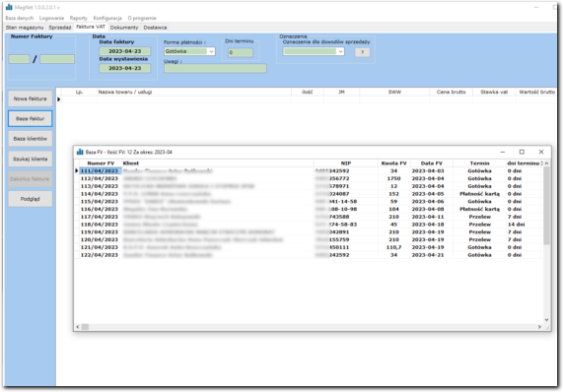Select invoice row 111/04/2023
This screenshot has width=563, height=392.
click(x=309, y=171)
